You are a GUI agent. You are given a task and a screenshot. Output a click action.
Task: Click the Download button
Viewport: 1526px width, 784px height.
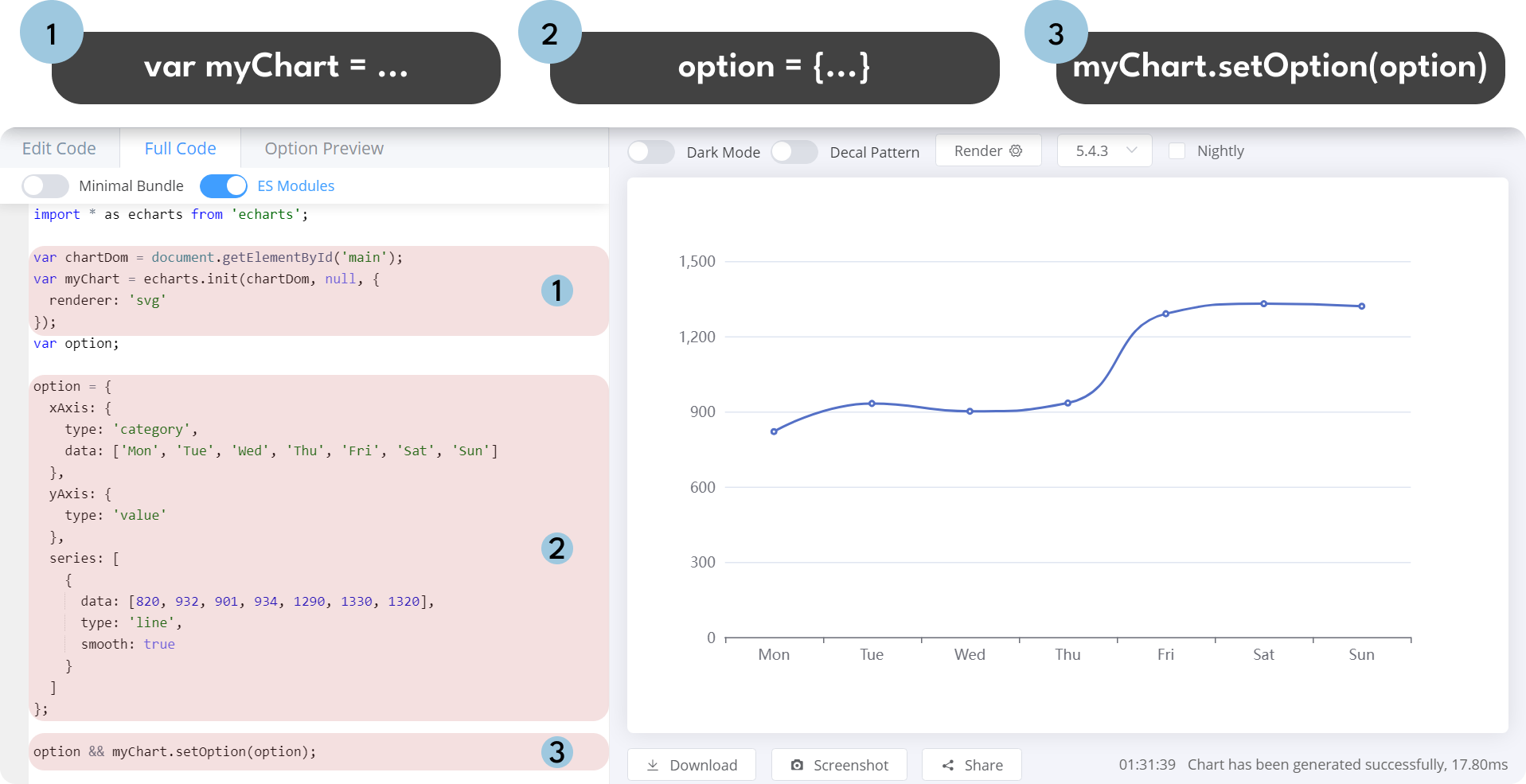[691, 765]
